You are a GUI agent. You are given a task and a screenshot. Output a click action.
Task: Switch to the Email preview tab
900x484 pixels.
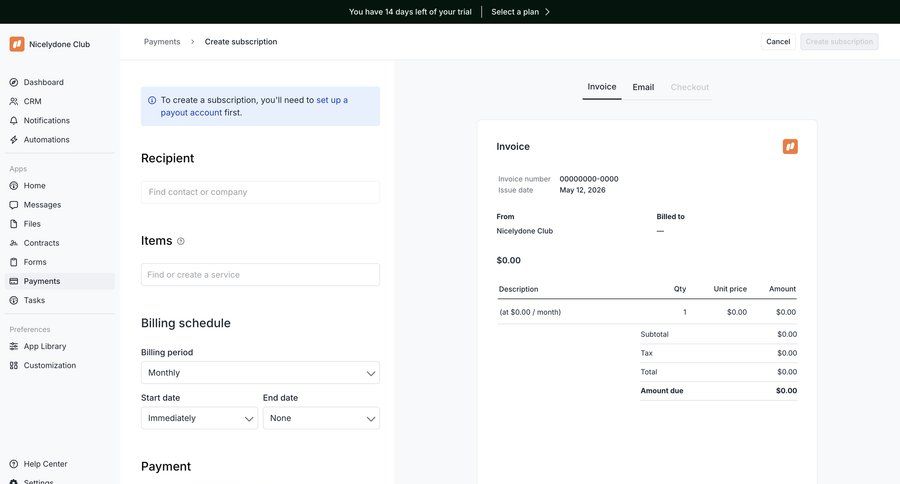[x=643, y=87]
